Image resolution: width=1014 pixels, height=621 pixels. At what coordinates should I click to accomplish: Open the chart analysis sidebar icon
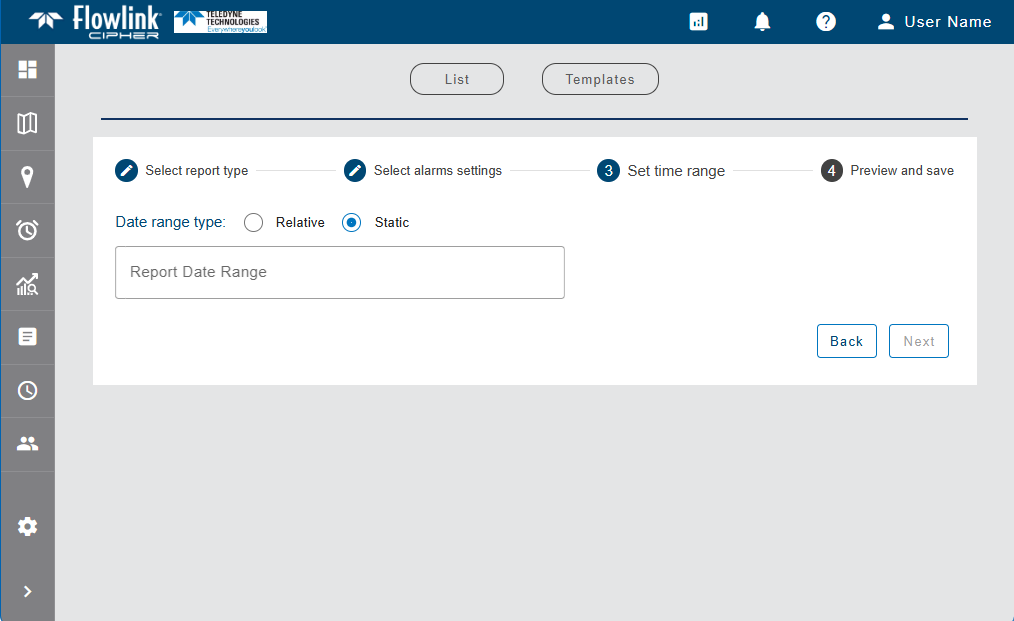(x=28, y=285)
